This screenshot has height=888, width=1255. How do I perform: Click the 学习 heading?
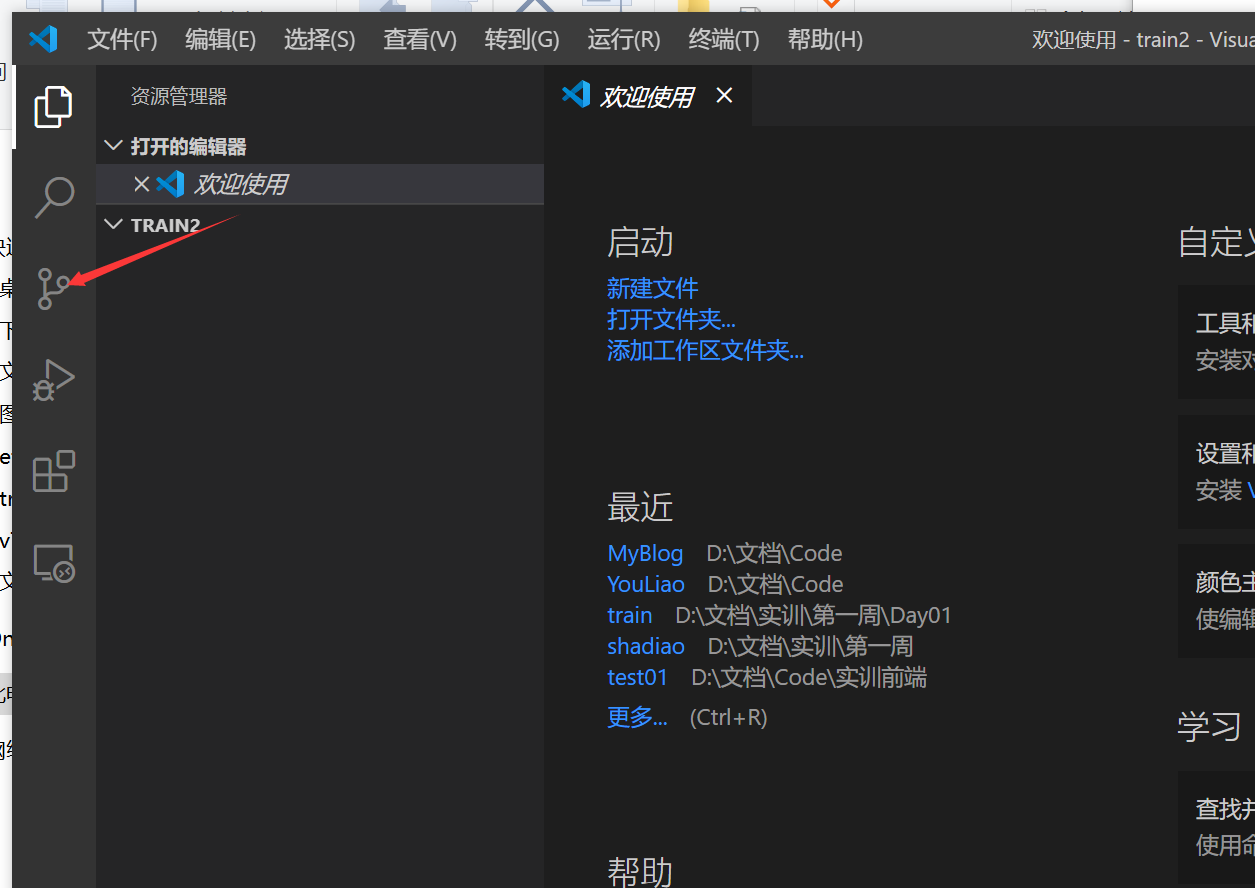click(x=1210, y=727)
